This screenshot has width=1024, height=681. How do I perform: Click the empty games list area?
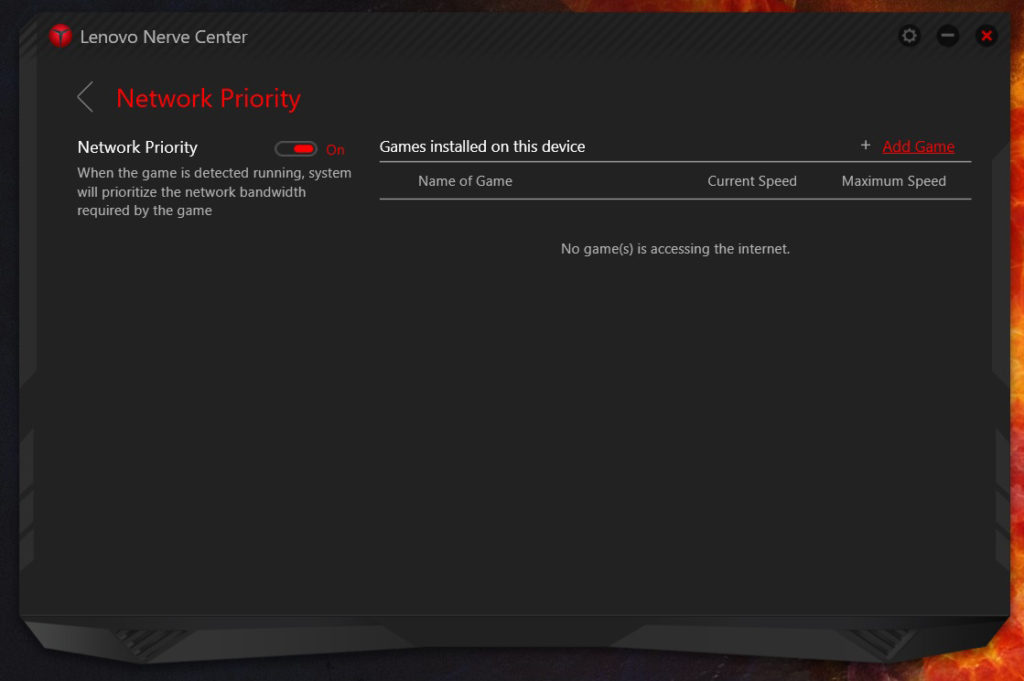click(675, 420)
